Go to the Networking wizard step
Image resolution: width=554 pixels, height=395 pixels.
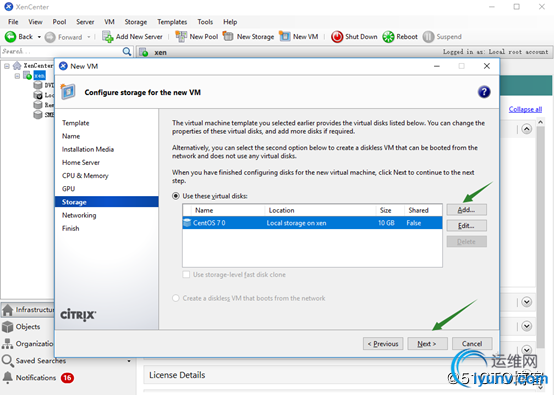tap(79, 215)
